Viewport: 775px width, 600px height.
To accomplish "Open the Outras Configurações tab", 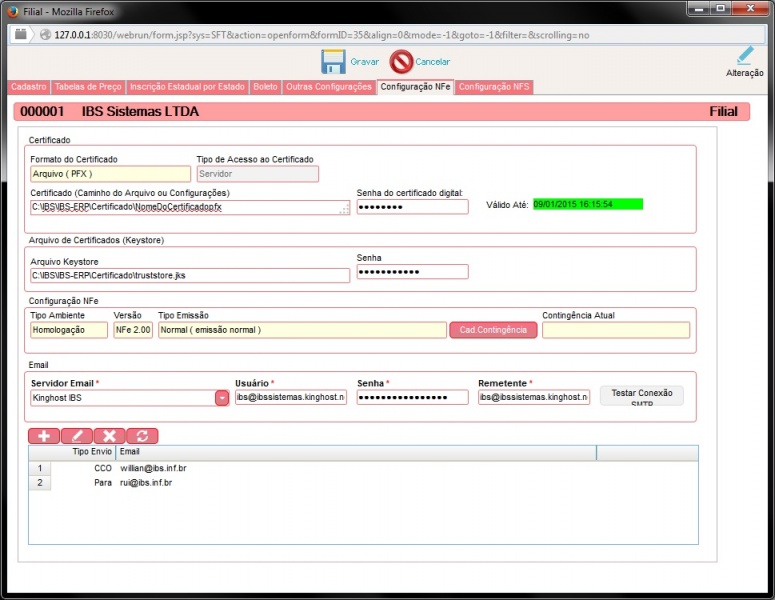I will [329, 87].
